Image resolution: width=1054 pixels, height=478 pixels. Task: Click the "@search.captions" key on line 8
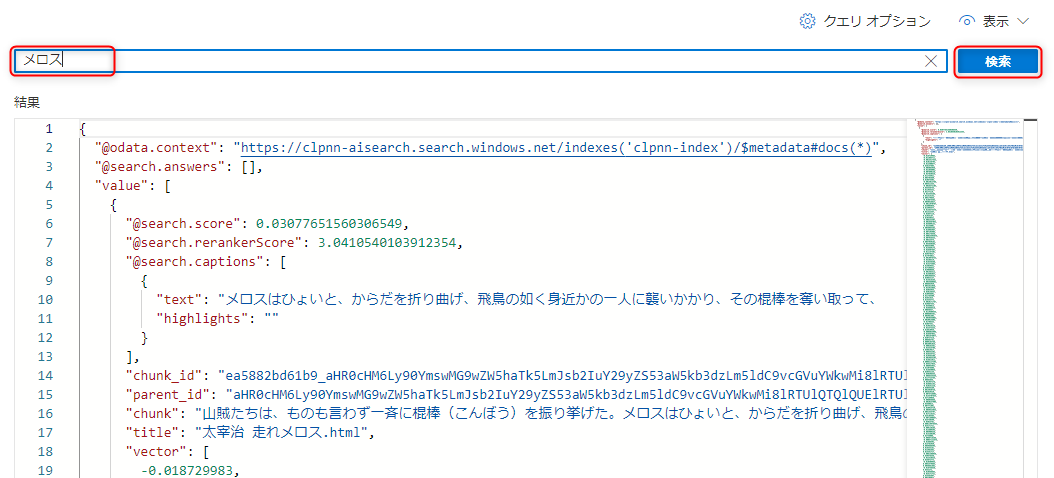coord(199,261)
